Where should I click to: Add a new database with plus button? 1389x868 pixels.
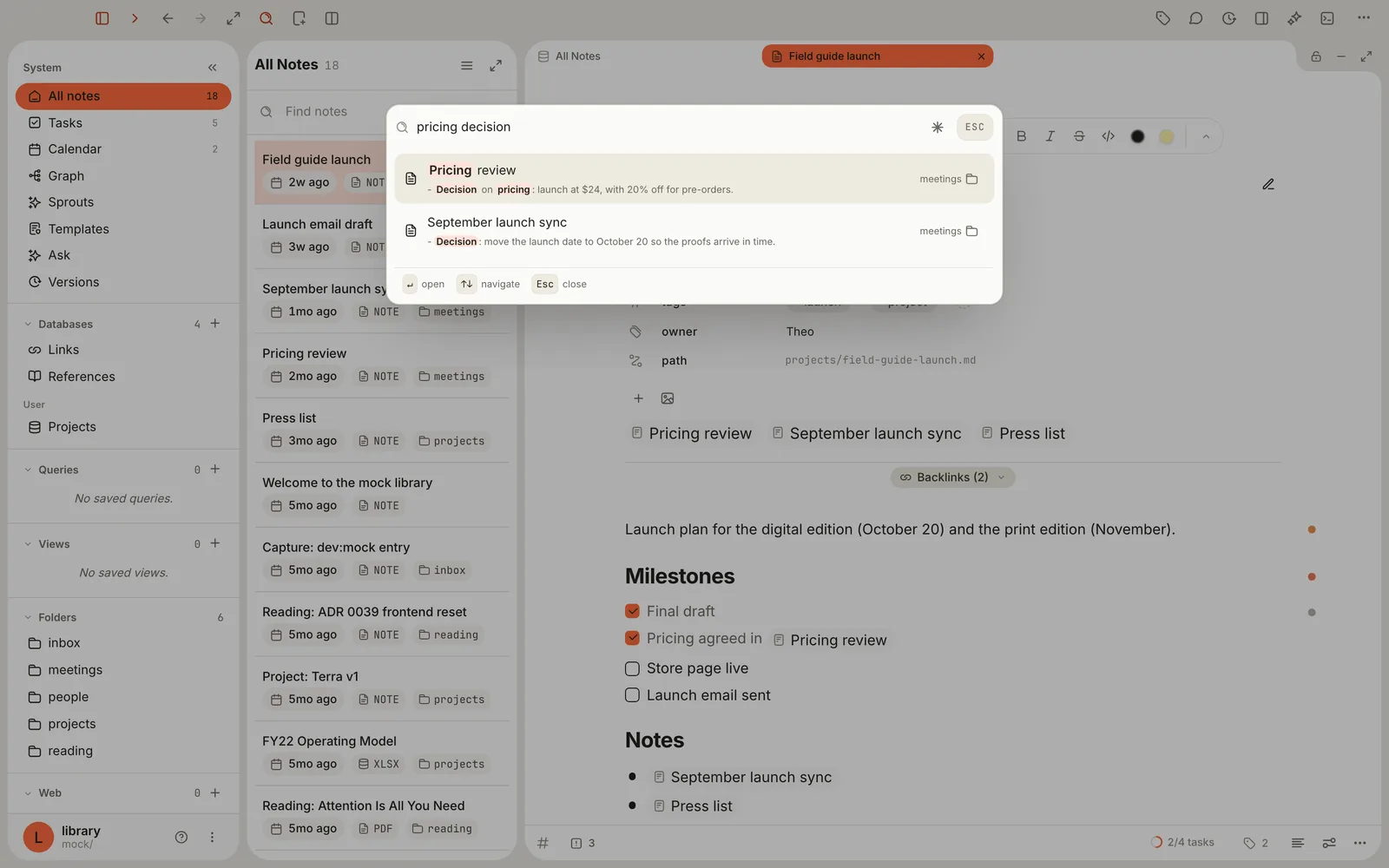point(215,324)
